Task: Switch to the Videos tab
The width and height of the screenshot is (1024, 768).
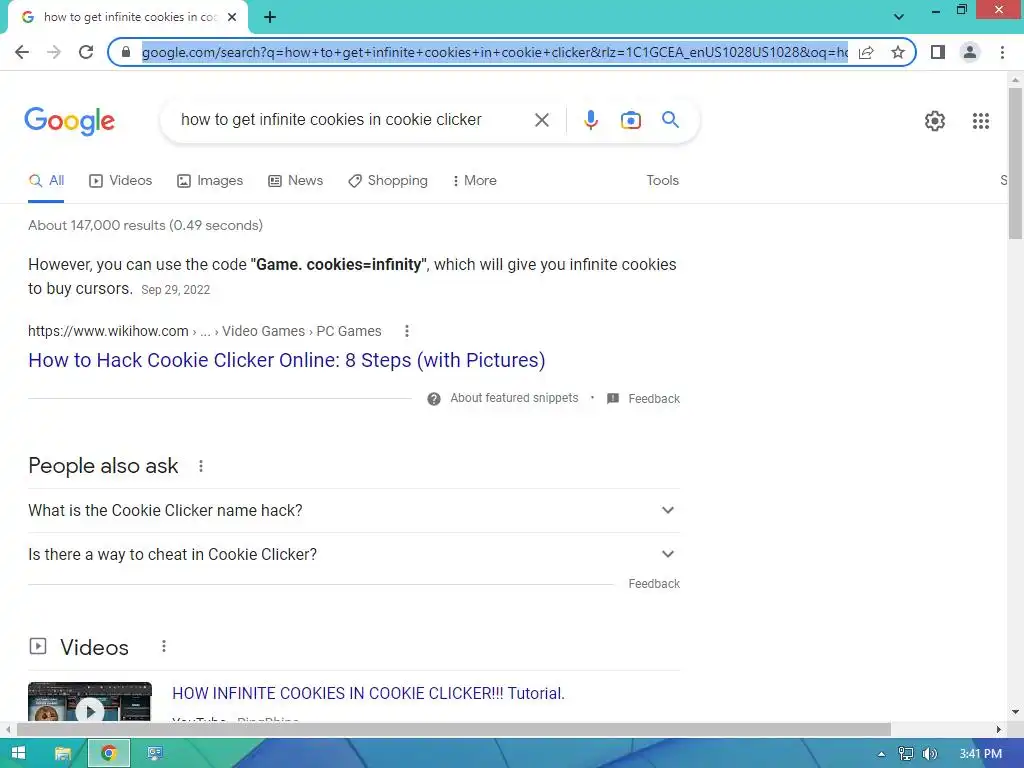Action: coord(121,181)
